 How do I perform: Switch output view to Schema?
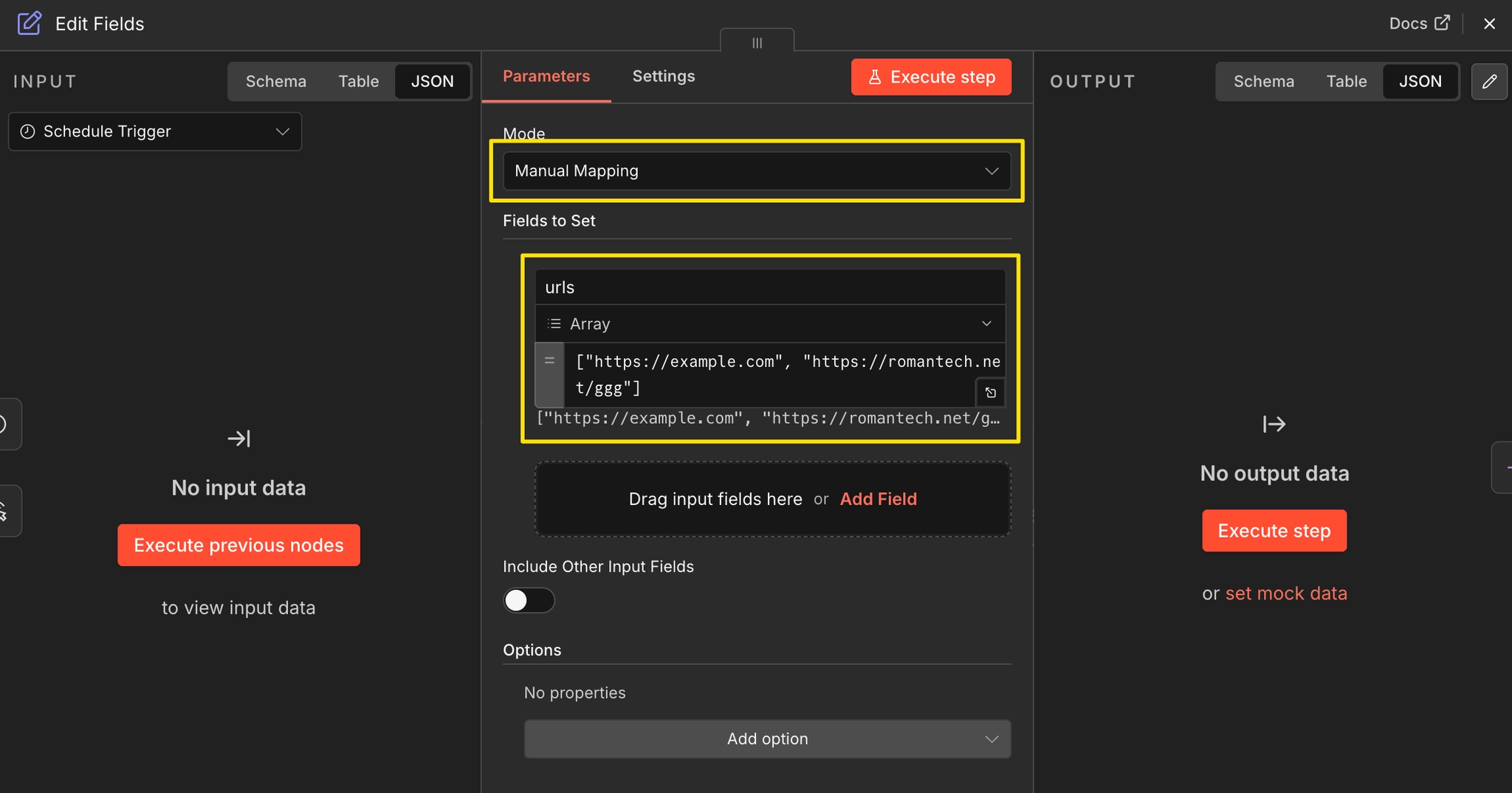point(1263,81)
